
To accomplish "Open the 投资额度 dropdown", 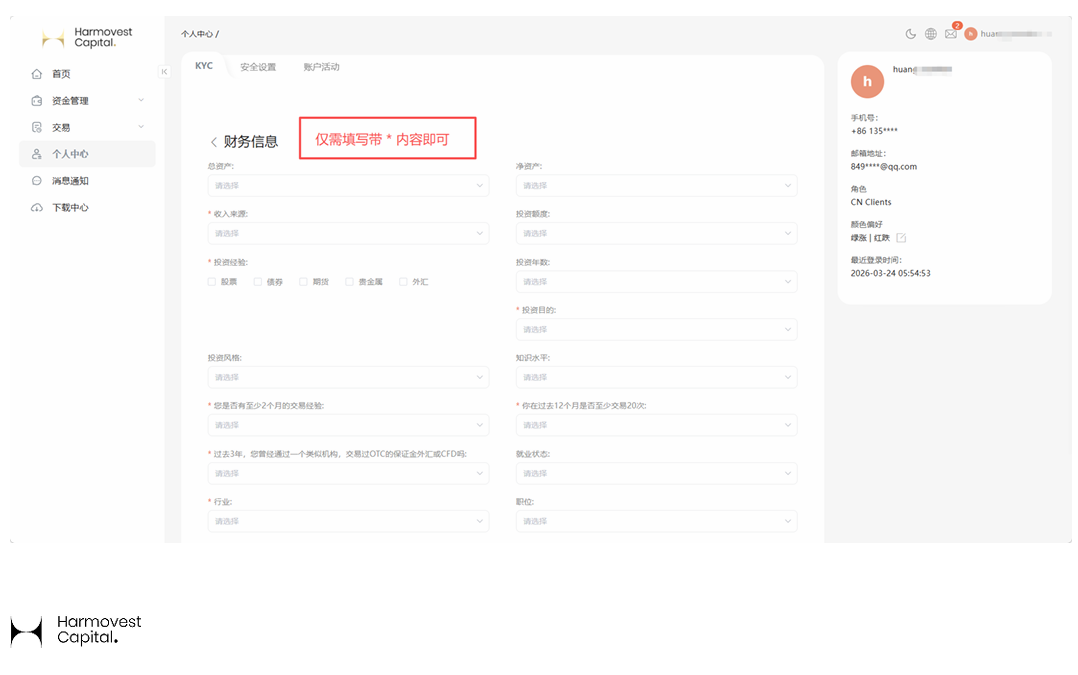I will [657, 234].
